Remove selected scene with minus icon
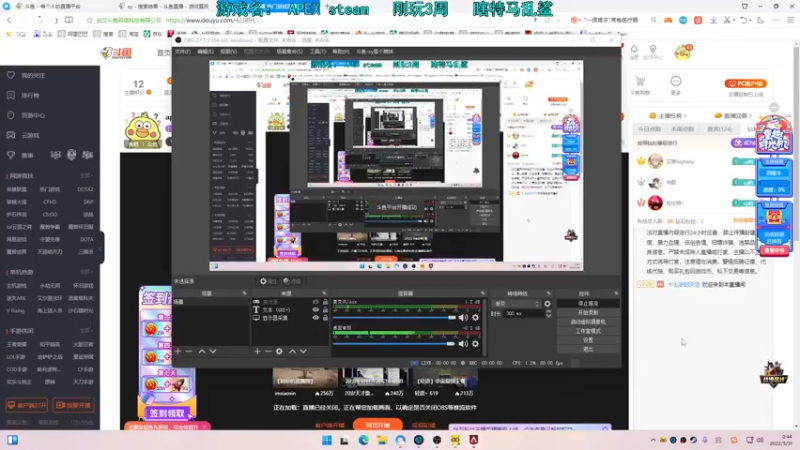Image resolution: width=800 pixels, height=450 pixels. pos(189,352)
